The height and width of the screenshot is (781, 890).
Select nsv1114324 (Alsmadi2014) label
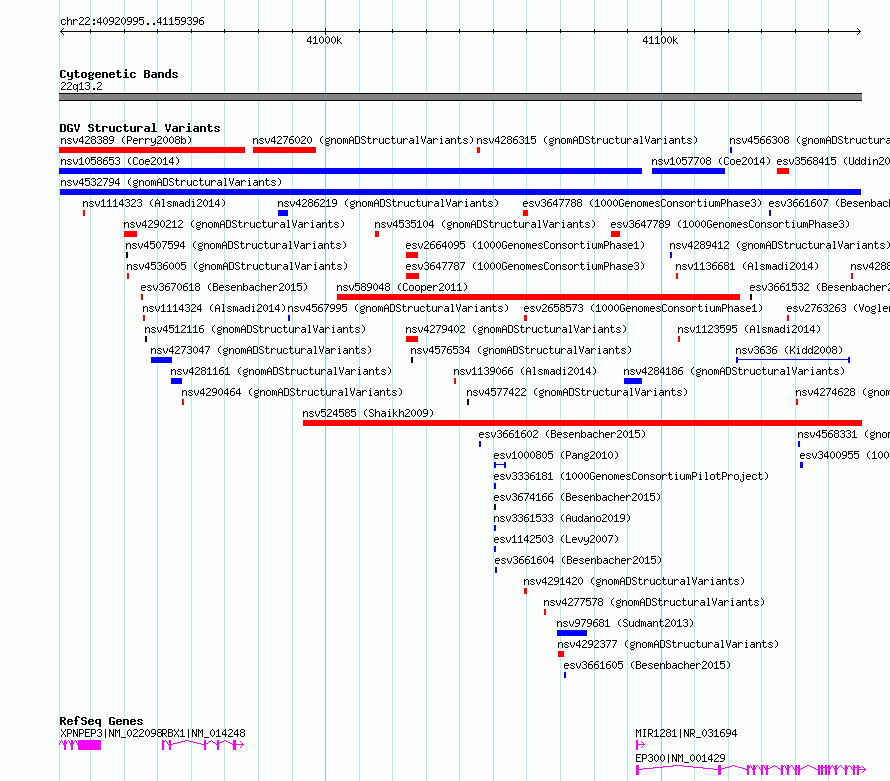point(213,308)
